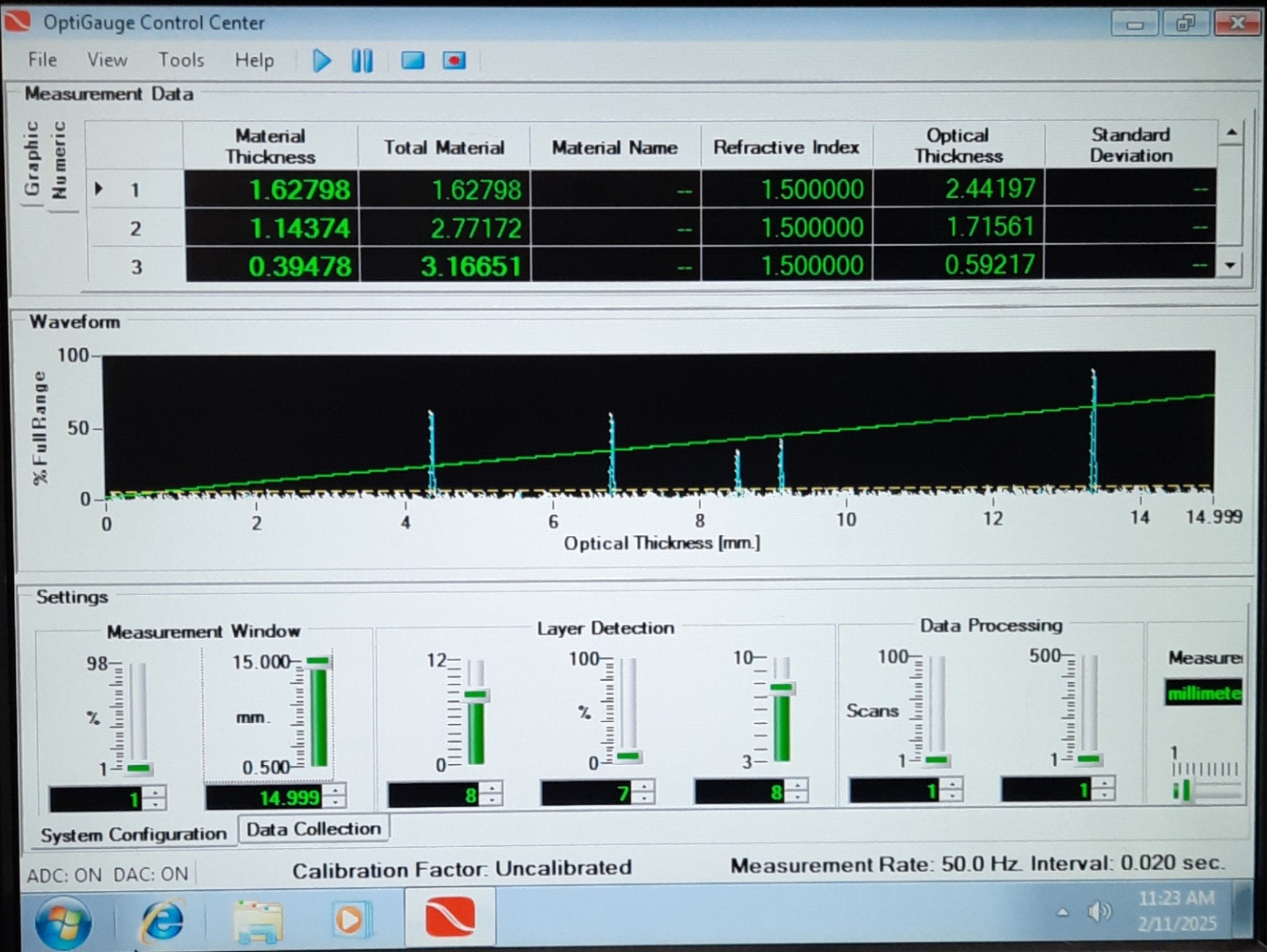Image resolution: width=1267 pixels, height=952 pixels.
Task: Click the Material Thickness column header
Action: click(270, 146)
